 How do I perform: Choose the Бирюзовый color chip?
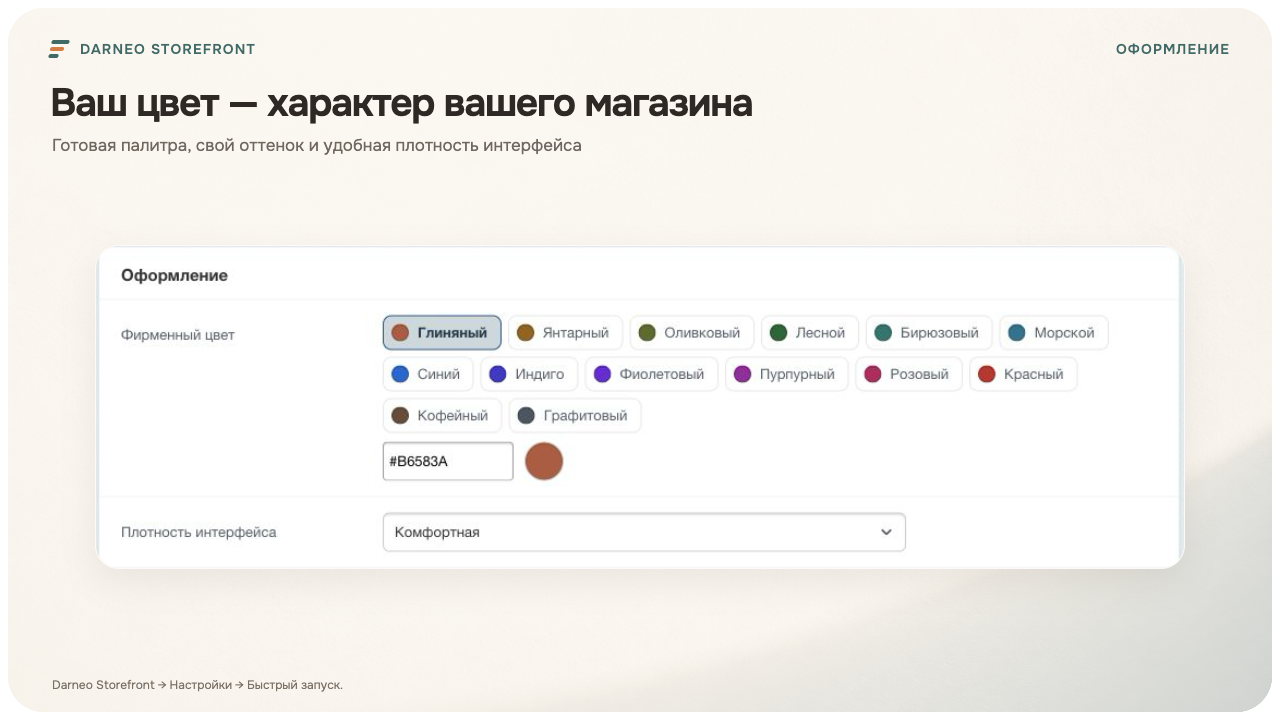pyautogui.click(x=929, y=333)
